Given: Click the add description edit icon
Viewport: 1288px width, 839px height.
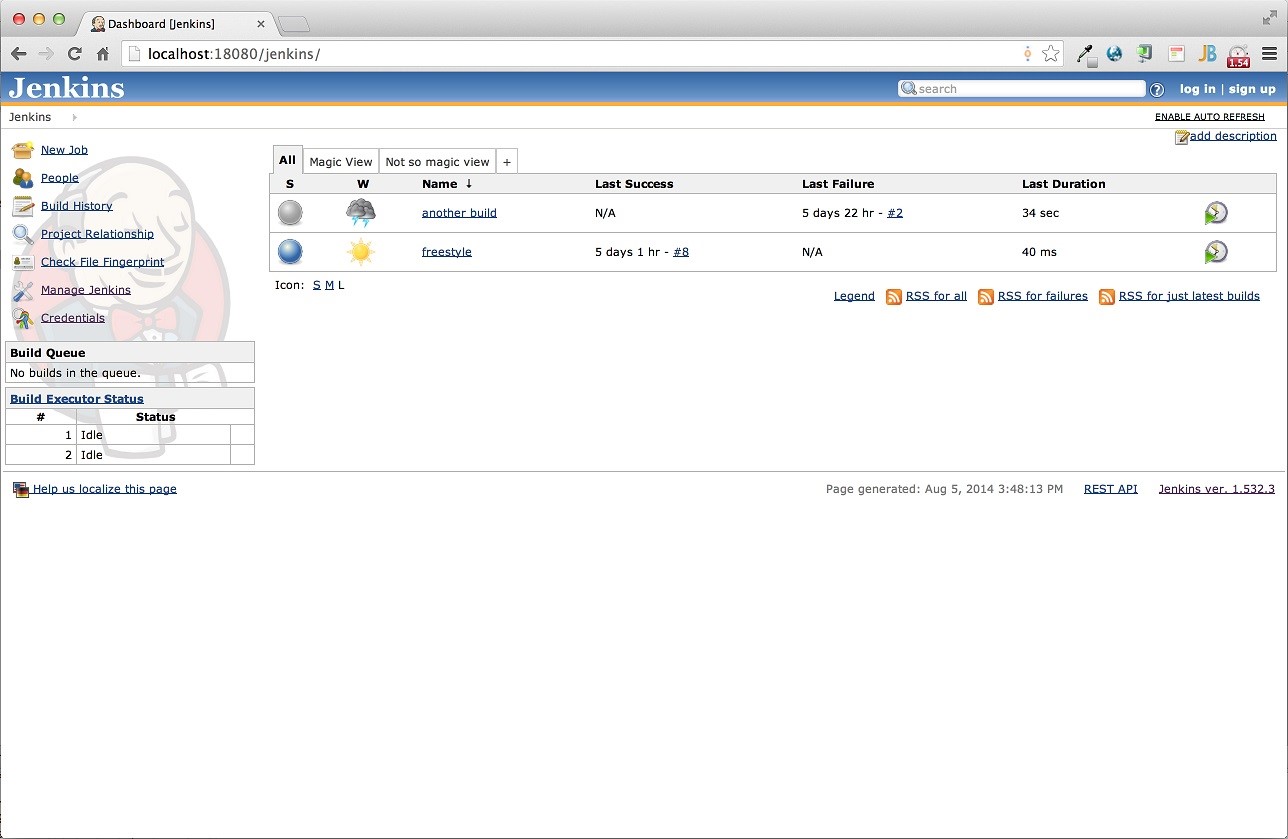Looking at the screenshot, I should (x=1182, y=137).
